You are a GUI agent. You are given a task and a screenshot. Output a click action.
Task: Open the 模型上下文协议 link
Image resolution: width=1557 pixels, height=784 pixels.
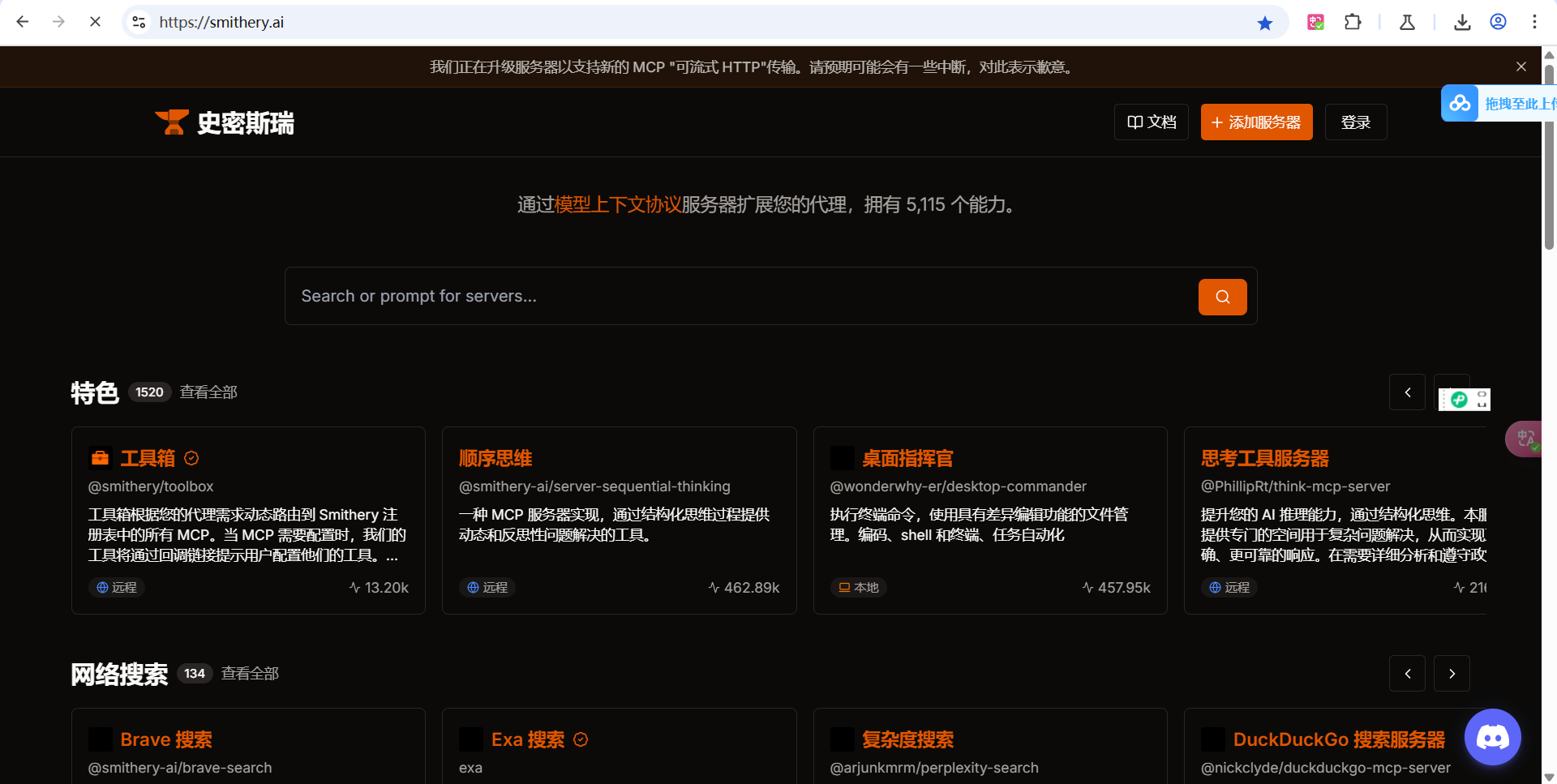click(618, 204)
